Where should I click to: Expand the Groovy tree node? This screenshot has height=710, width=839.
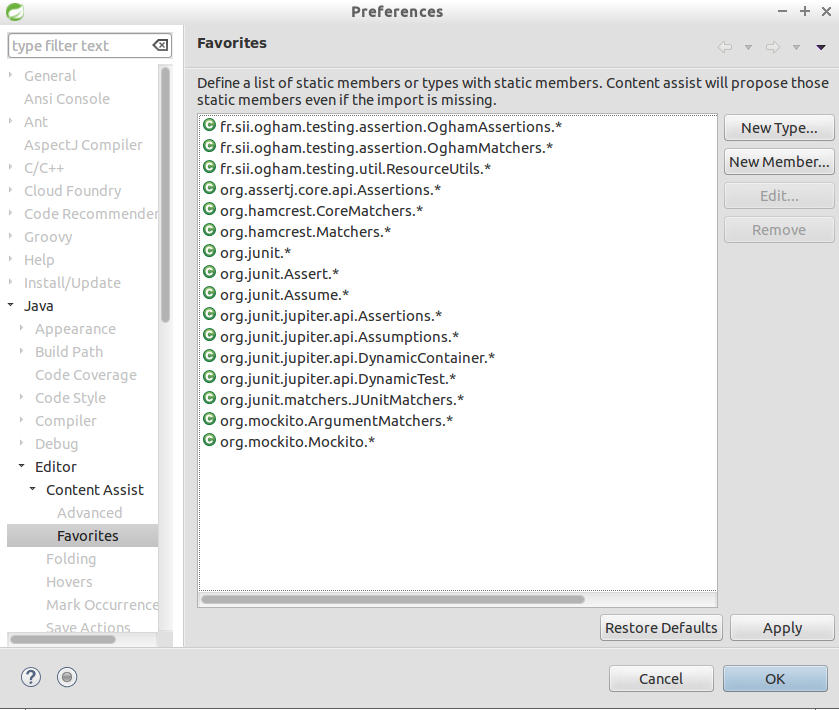10,236
